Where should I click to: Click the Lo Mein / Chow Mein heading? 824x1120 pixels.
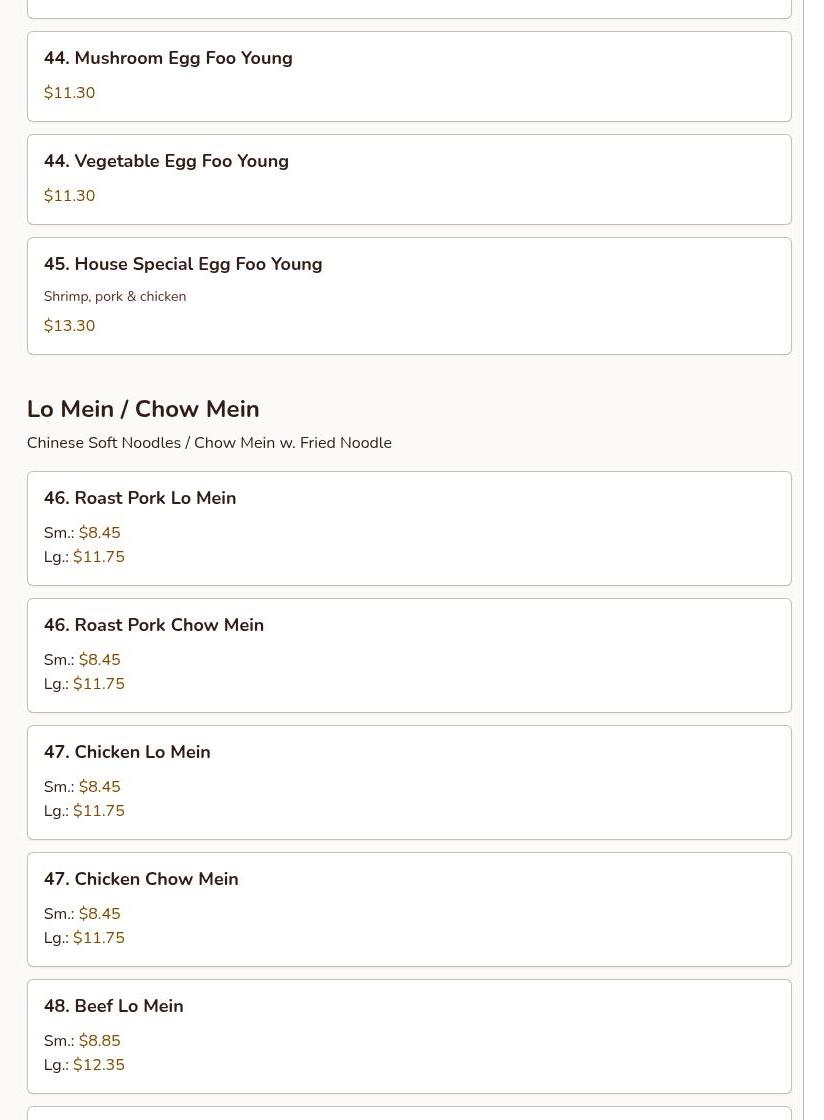(143, 410)
